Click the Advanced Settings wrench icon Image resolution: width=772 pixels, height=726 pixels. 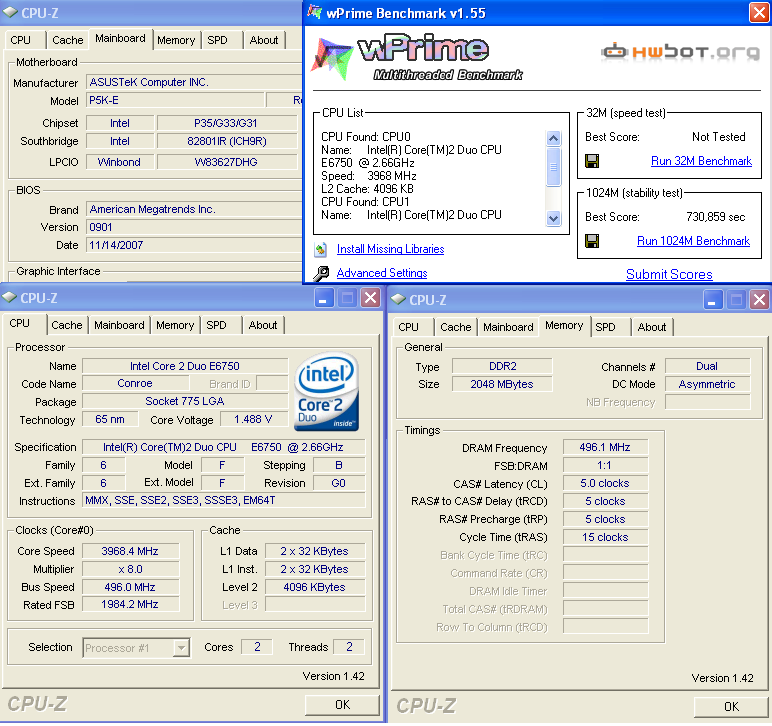pyautogui.click(x=321, y=273)
